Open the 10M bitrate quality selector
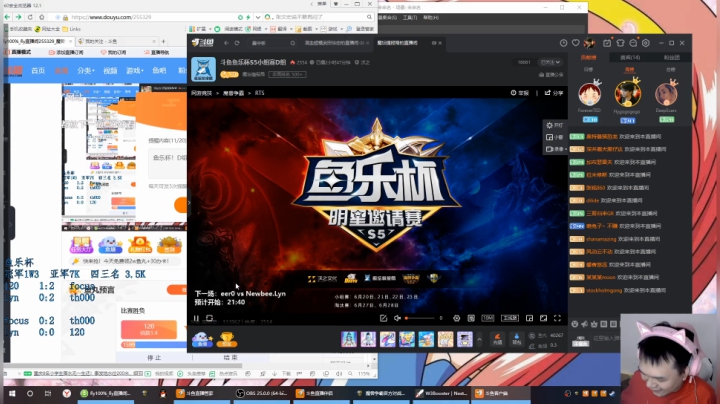 click(488, 318)
